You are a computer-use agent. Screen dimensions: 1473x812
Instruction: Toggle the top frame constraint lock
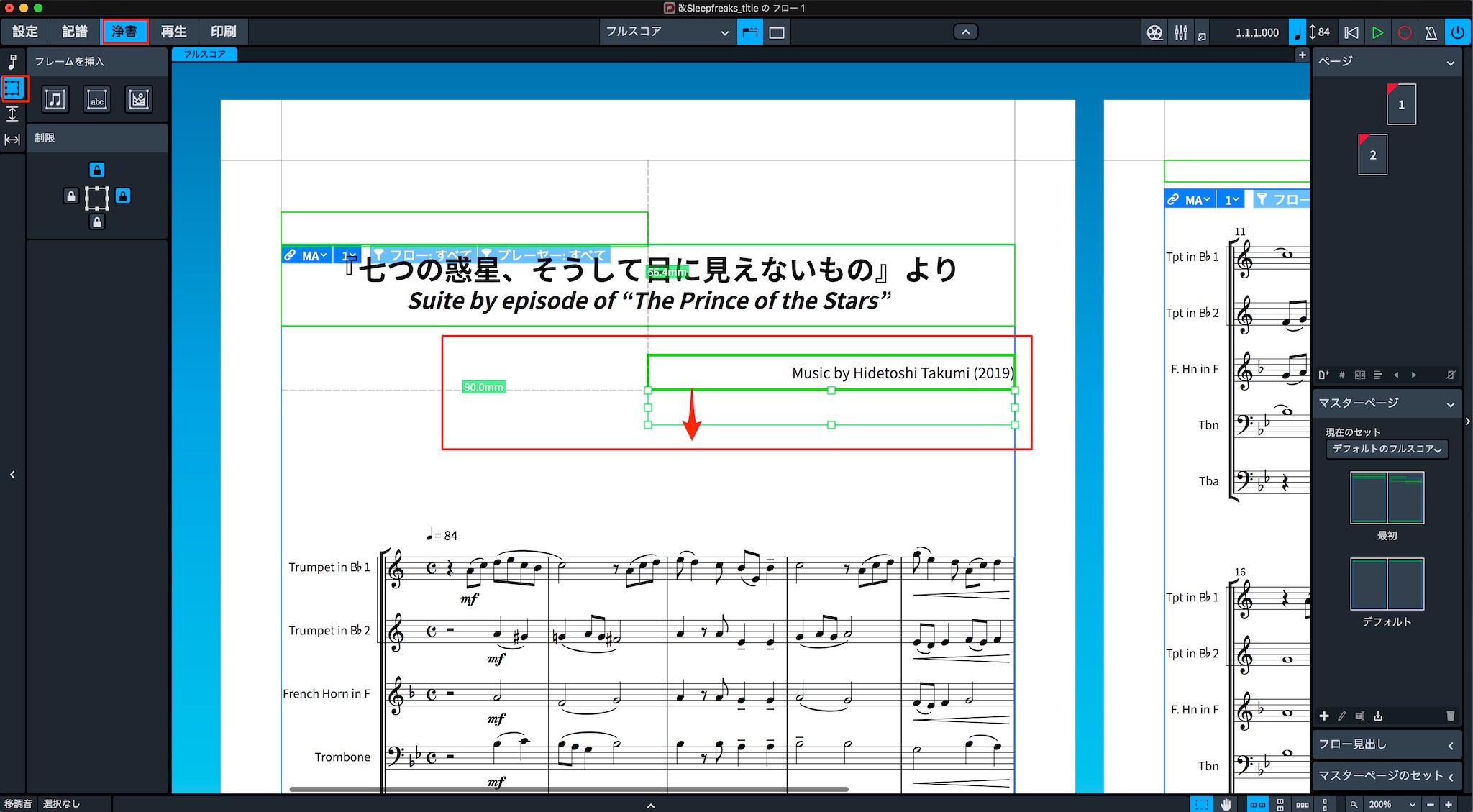click(x=97, y=170)
